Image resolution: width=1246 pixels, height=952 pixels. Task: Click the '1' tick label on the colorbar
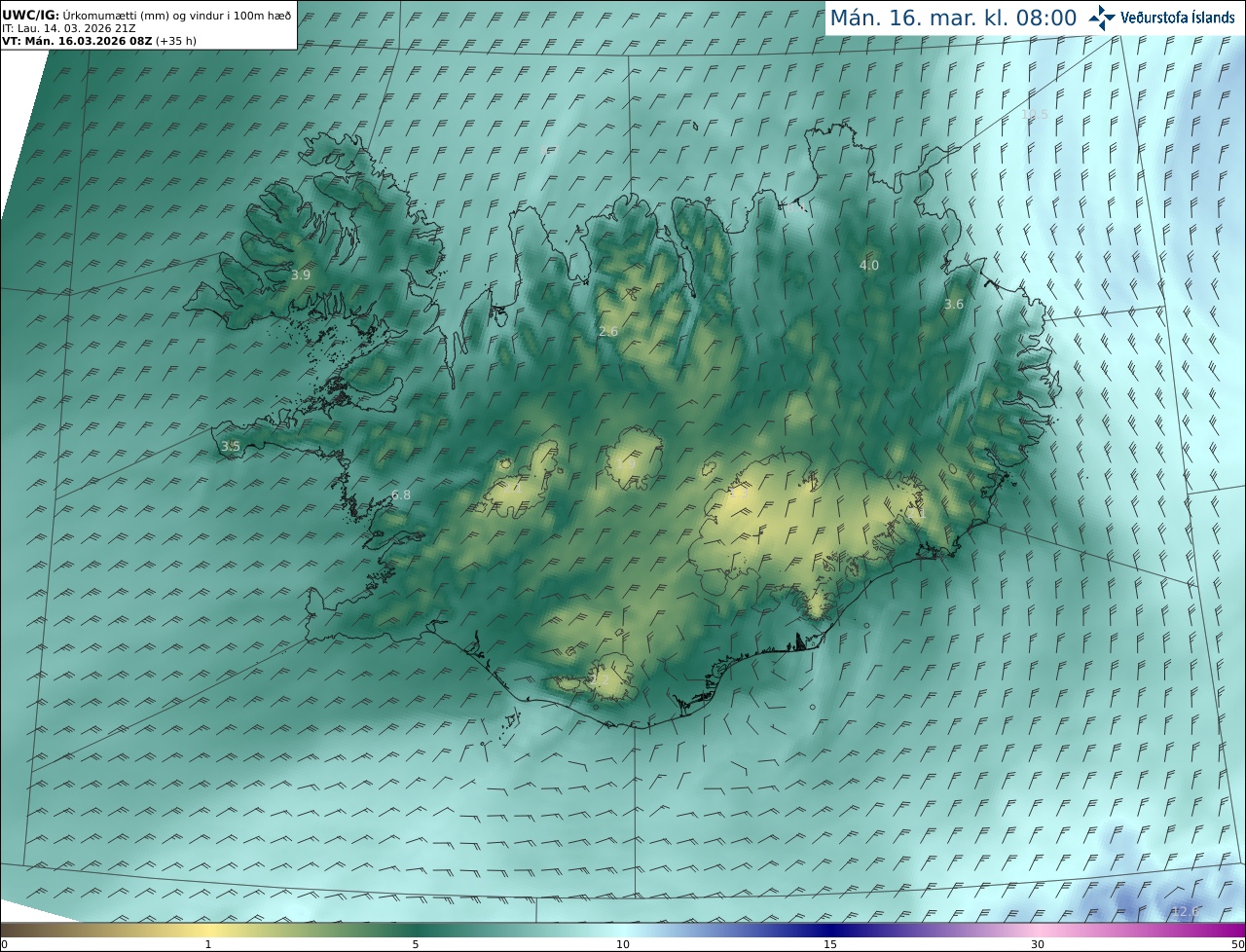click(208, 944)
